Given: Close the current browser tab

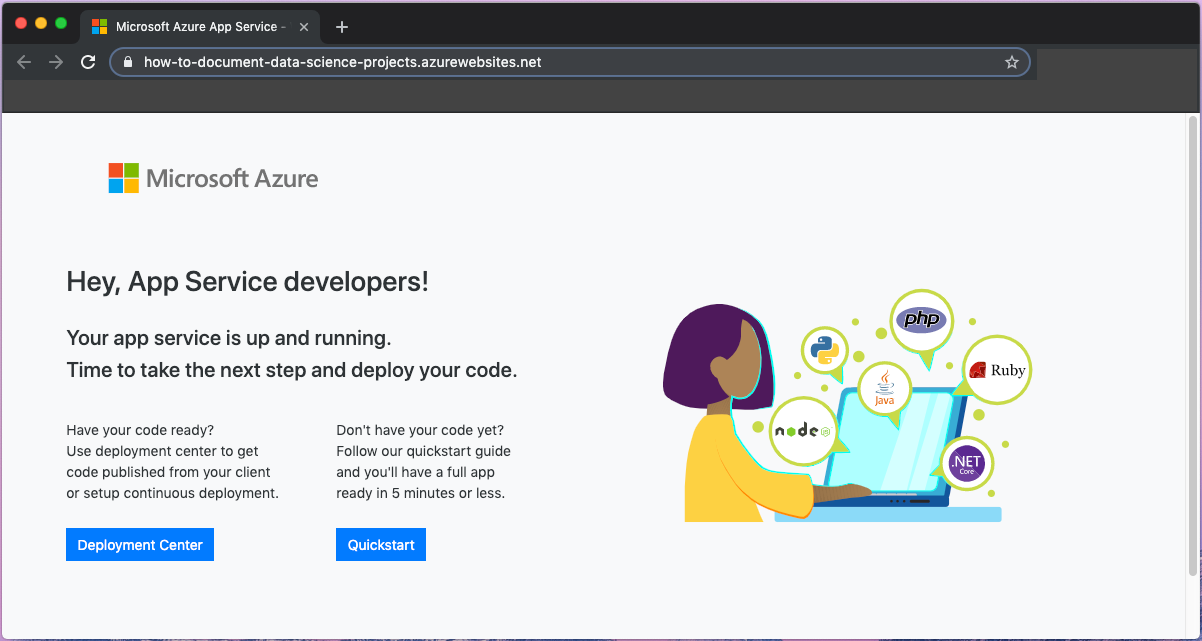Looking at the screenshot, I should click(x=303, y=27).
